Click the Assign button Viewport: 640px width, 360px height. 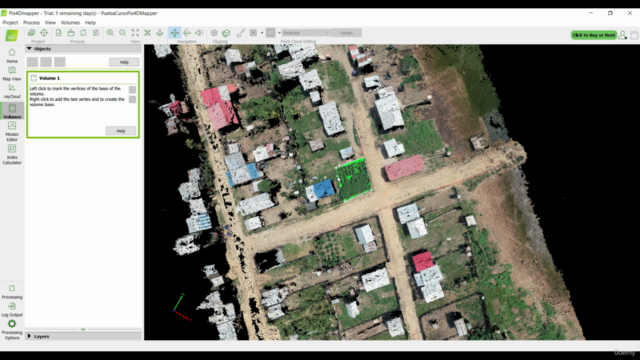click(347, 33)
